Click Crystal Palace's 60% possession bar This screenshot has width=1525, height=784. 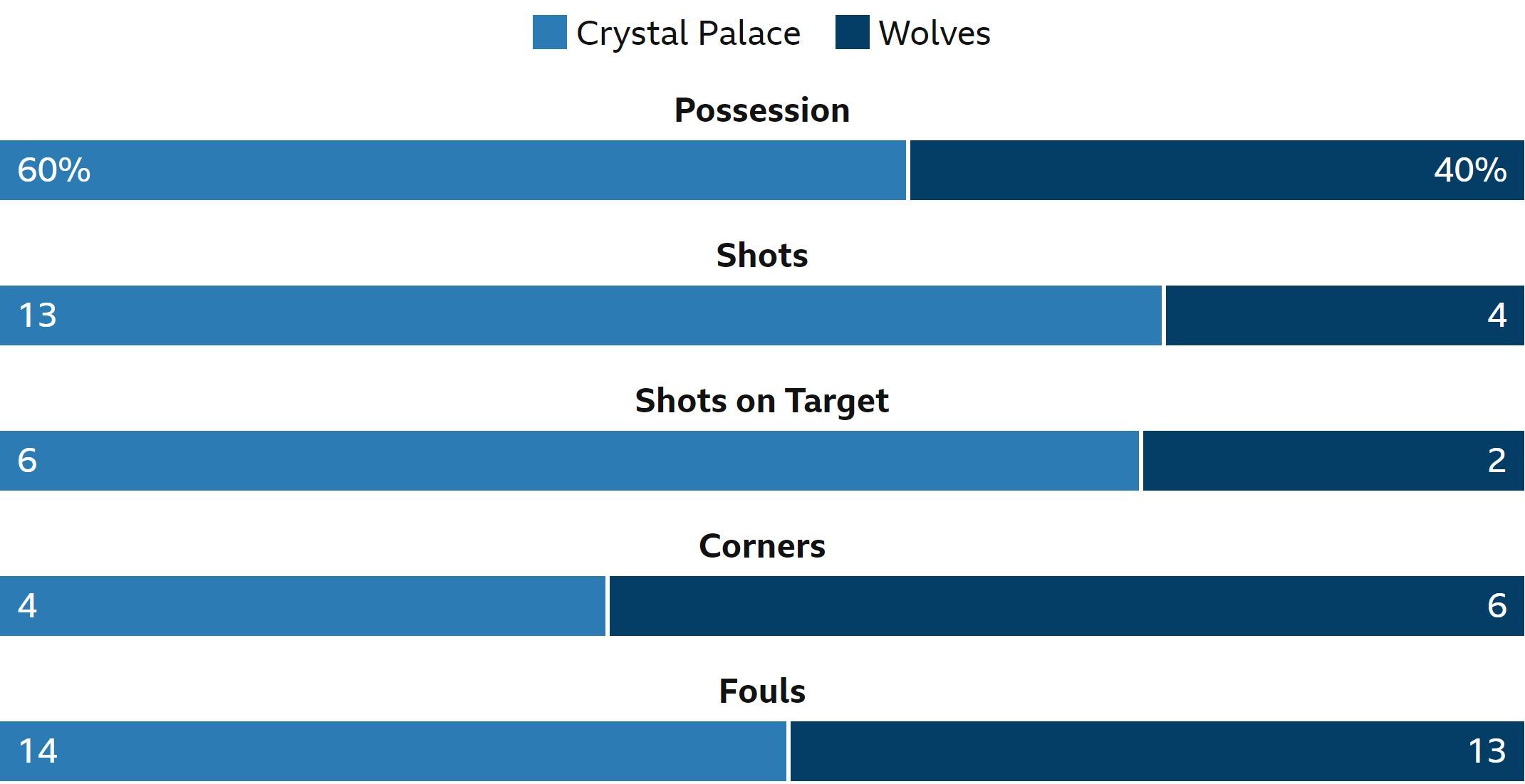453,170
